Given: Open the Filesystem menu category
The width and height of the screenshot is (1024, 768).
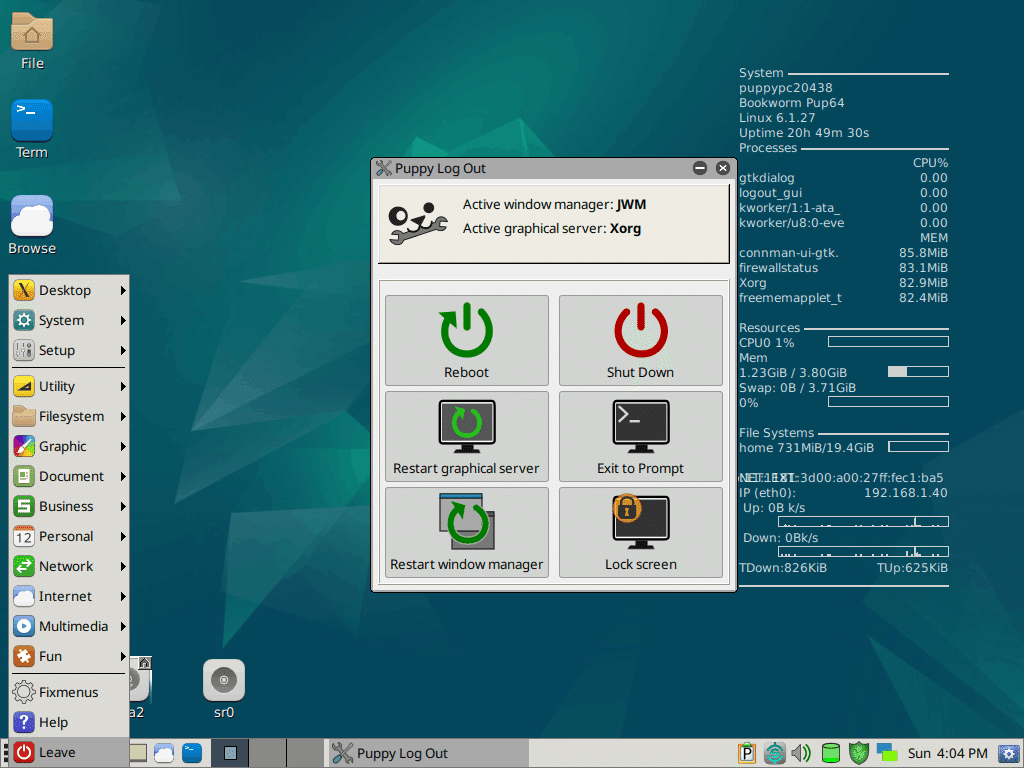Looking at the screenshot, I should point(69,416).
